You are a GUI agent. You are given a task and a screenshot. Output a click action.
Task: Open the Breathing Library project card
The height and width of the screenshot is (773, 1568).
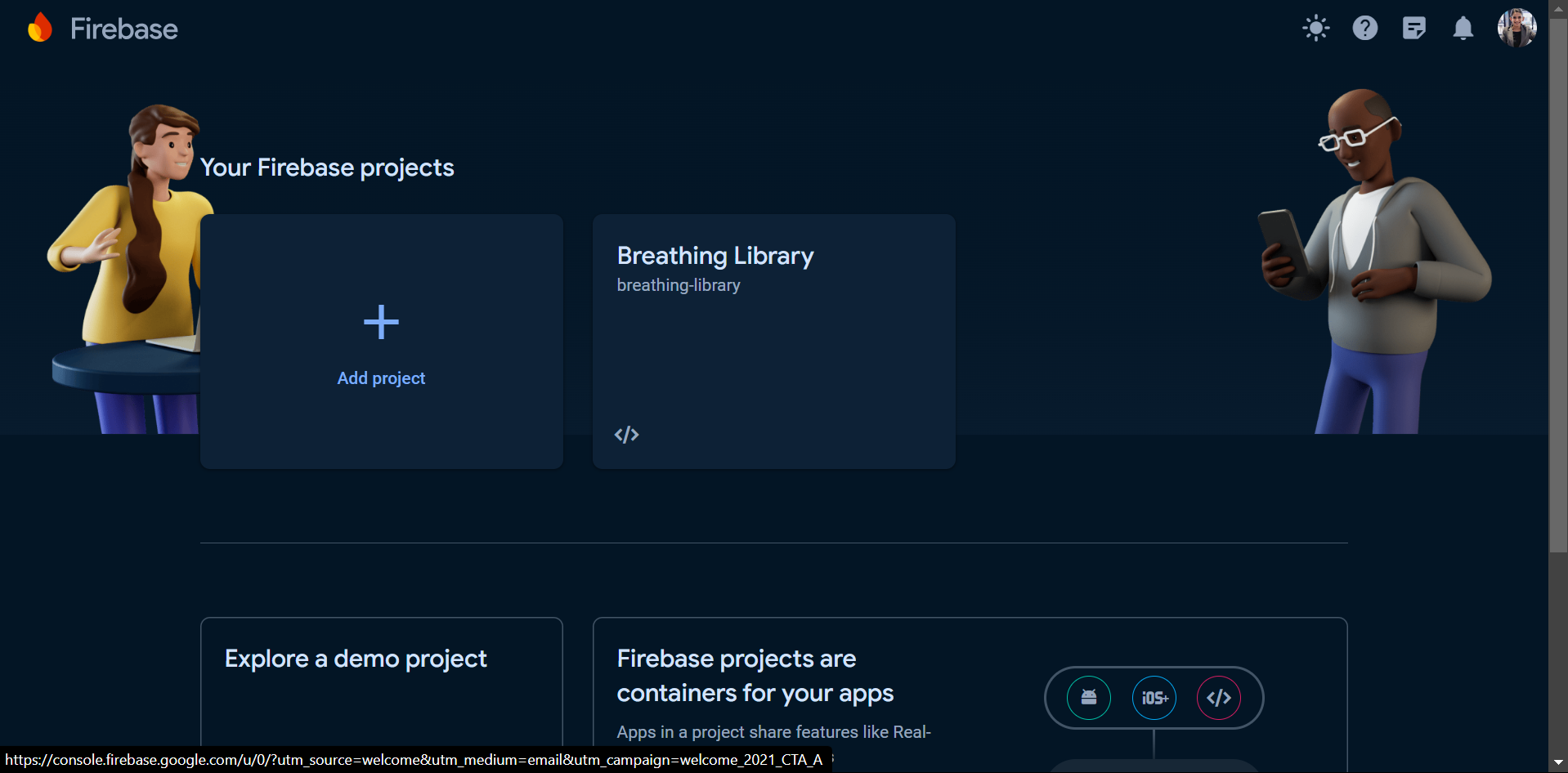(x=773, y=342)
